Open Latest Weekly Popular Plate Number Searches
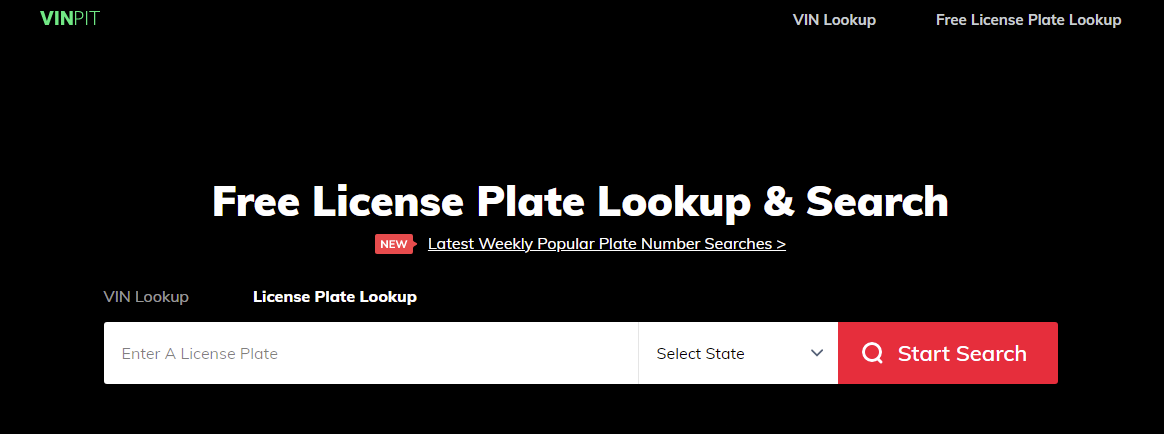 click(606, 244)
